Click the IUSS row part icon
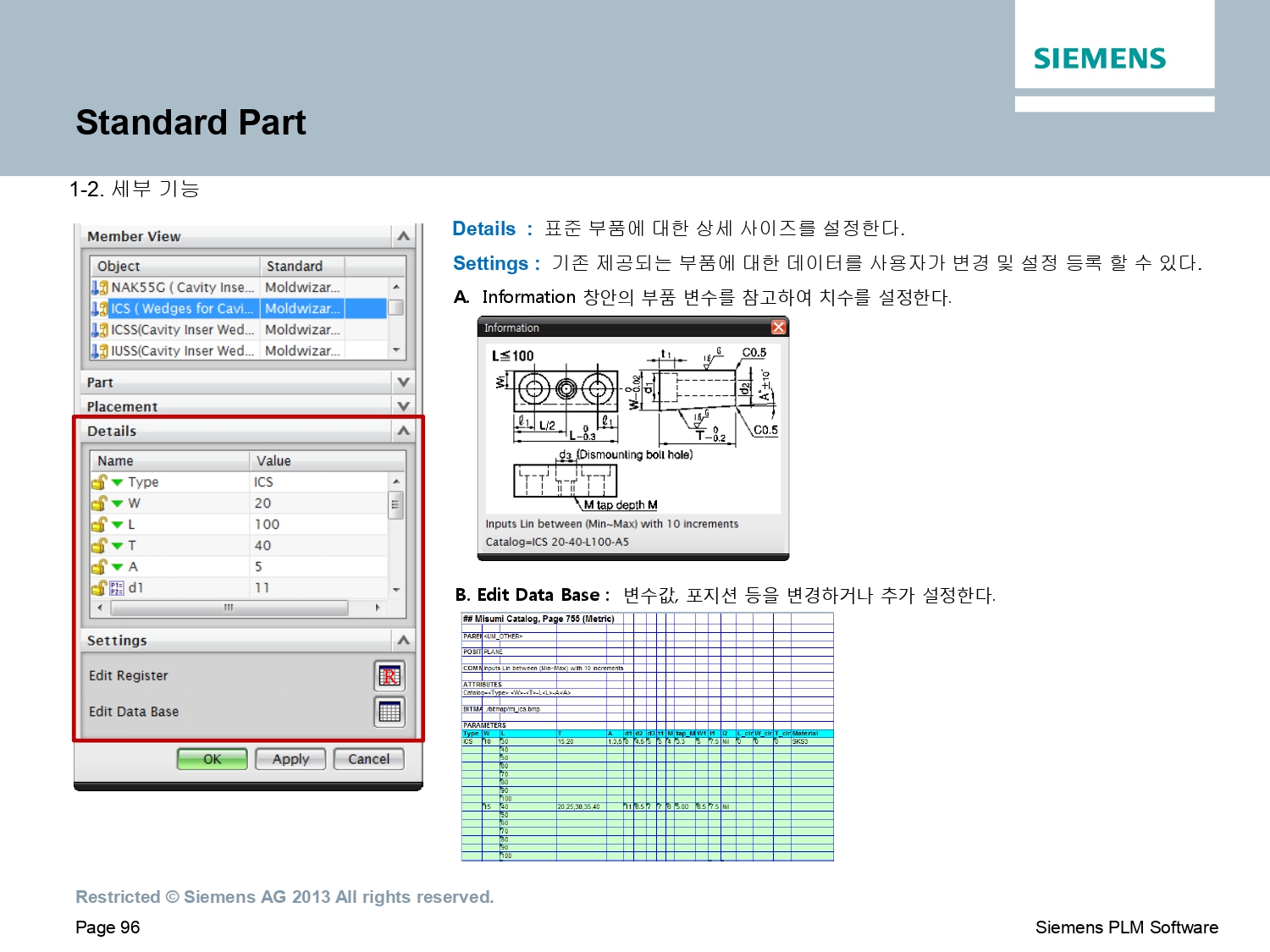Viewport: 1270px width, 952px height. pyautogui.click(x=100, y=351)
